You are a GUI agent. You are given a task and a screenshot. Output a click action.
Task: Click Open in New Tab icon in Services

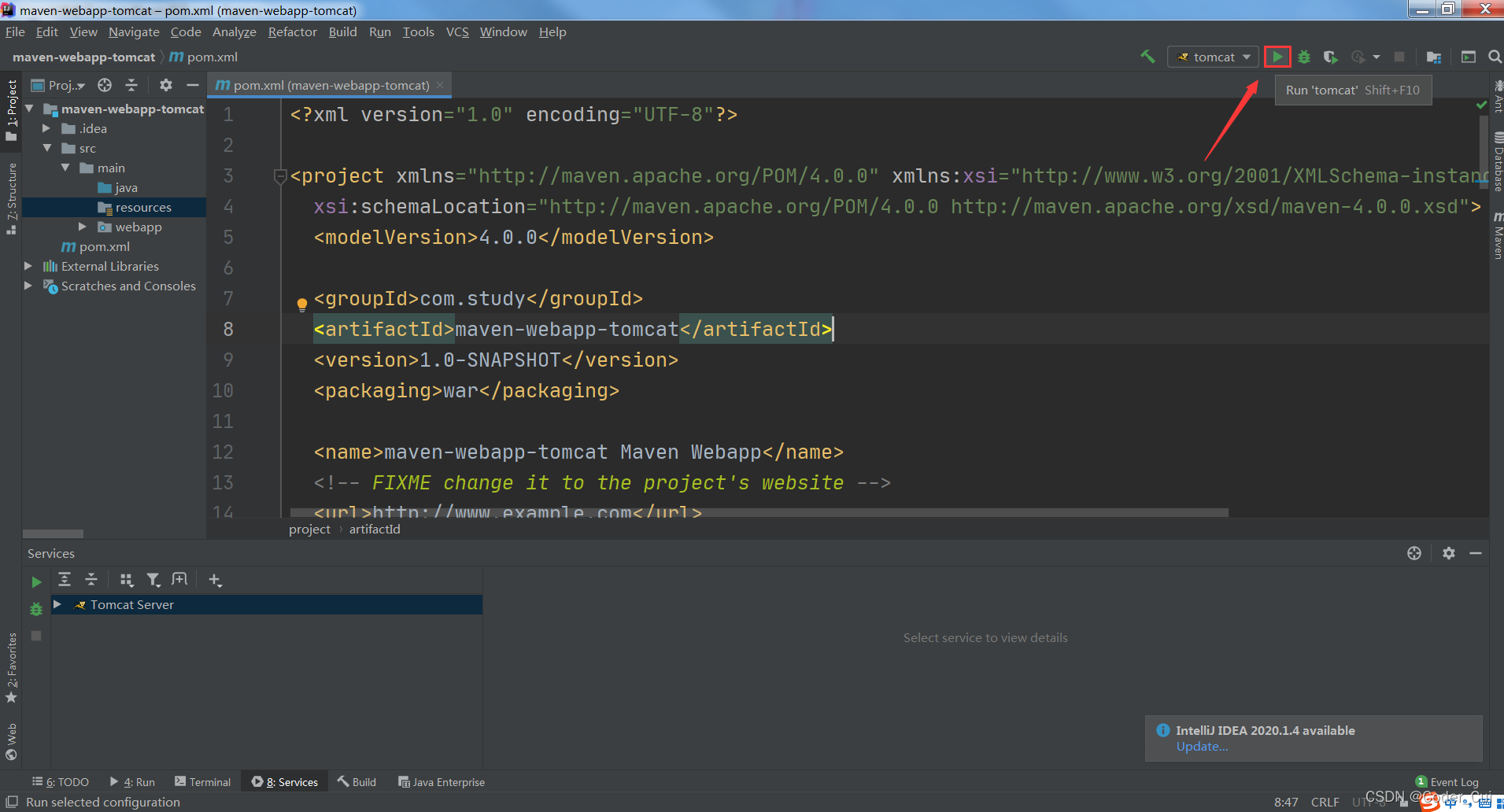[x=180, y=580]
